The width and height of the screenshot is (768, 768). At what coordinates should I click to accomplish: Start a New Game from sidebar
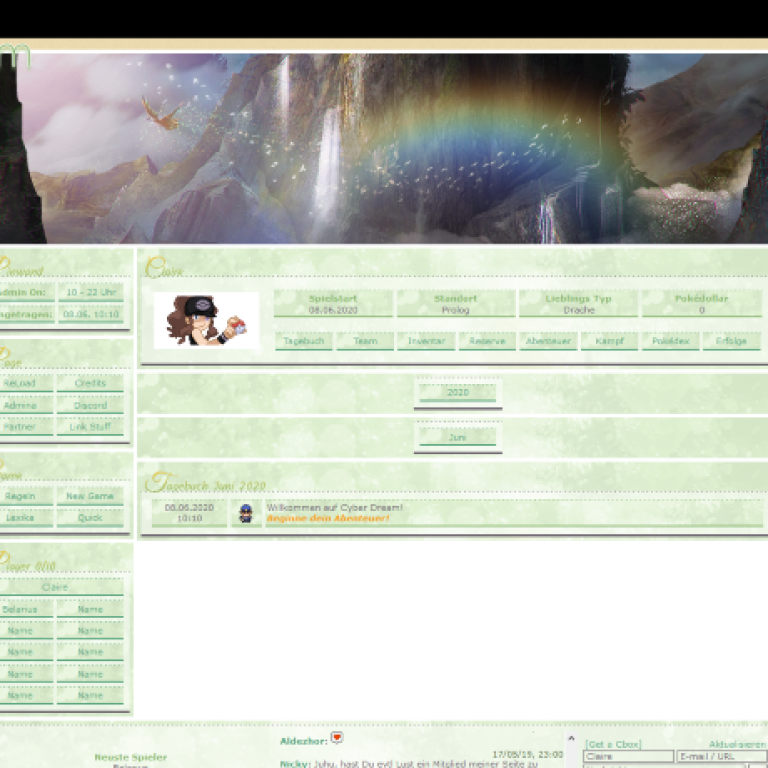90,497
